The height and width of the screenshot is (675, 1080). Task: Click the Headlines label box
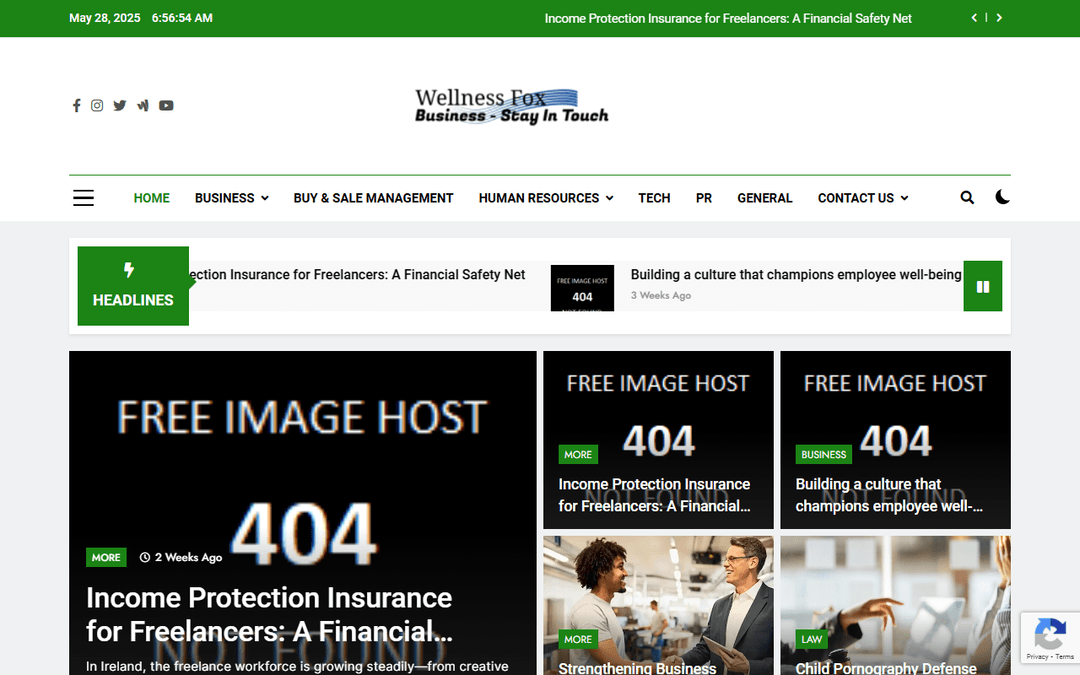pos(133,286)
